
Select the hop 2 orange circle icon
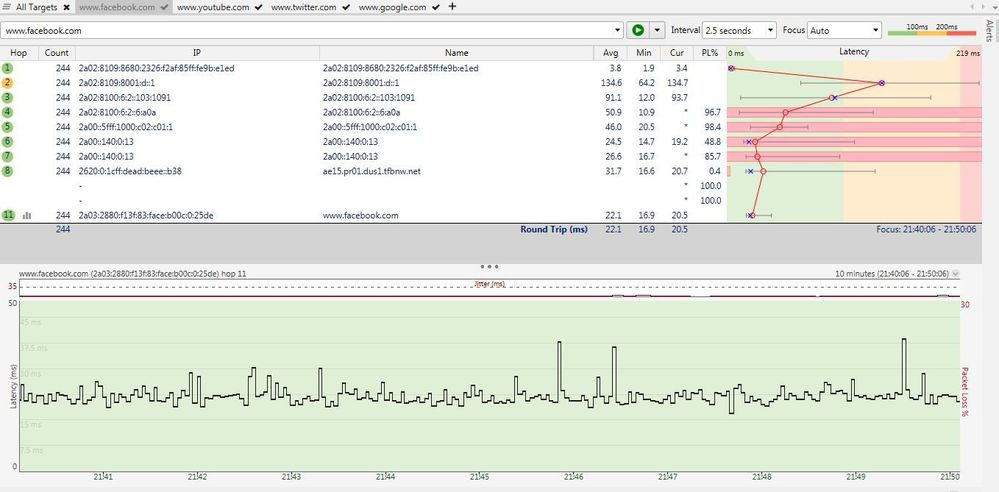click(x=8, y=83)
